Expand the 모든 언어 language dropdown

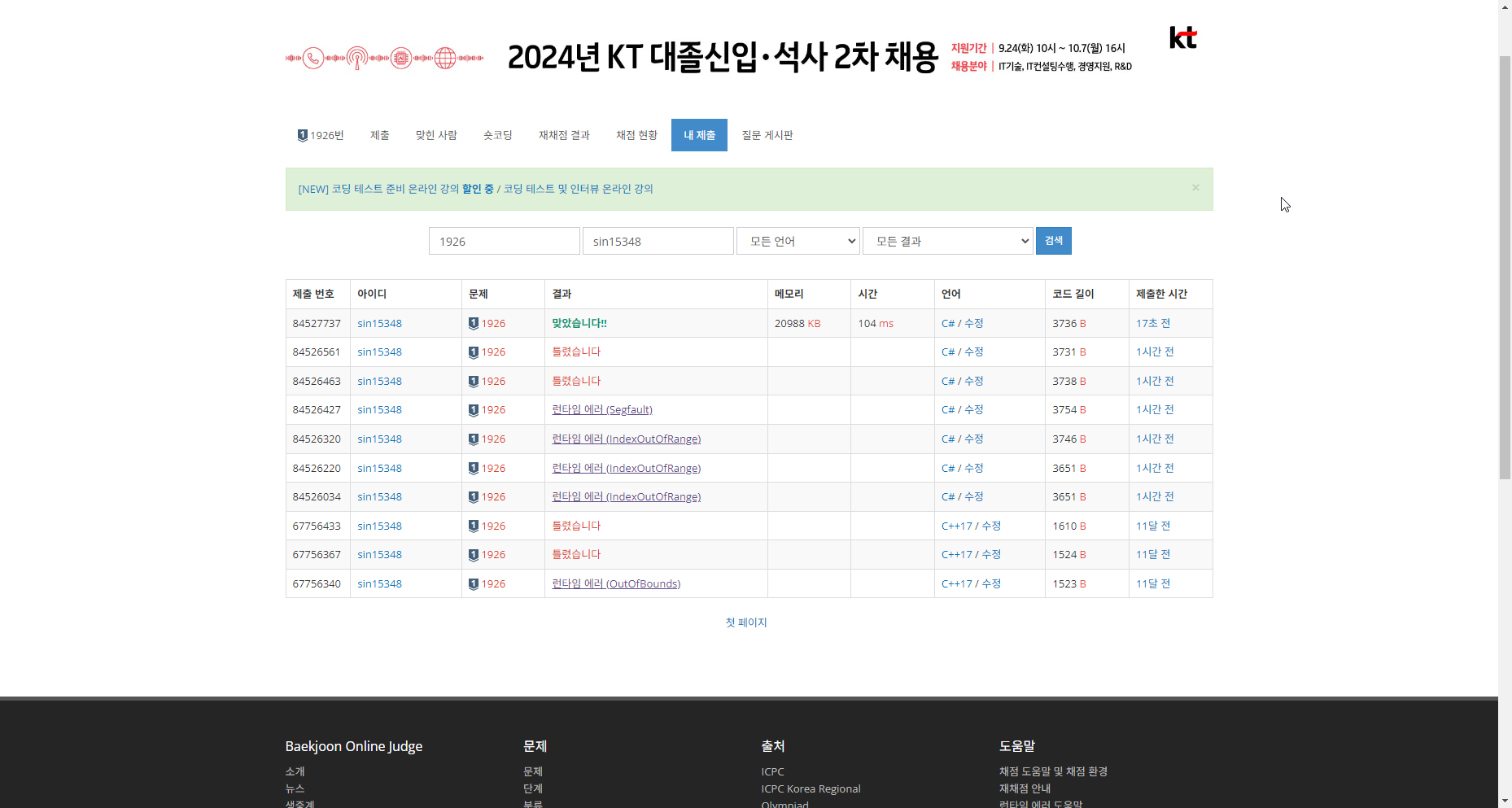(798, 241)
